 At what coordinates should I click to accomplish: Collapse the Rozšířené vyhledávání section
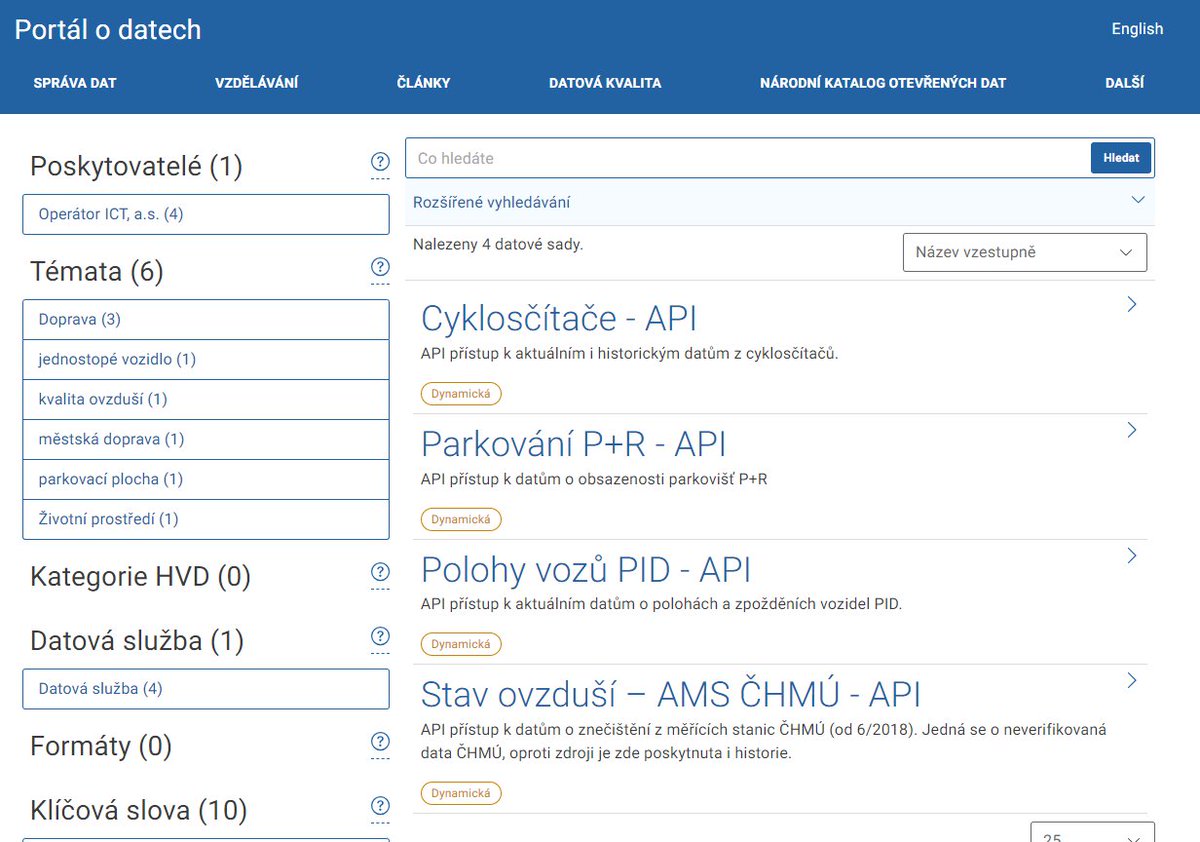tap(1138, 200)
